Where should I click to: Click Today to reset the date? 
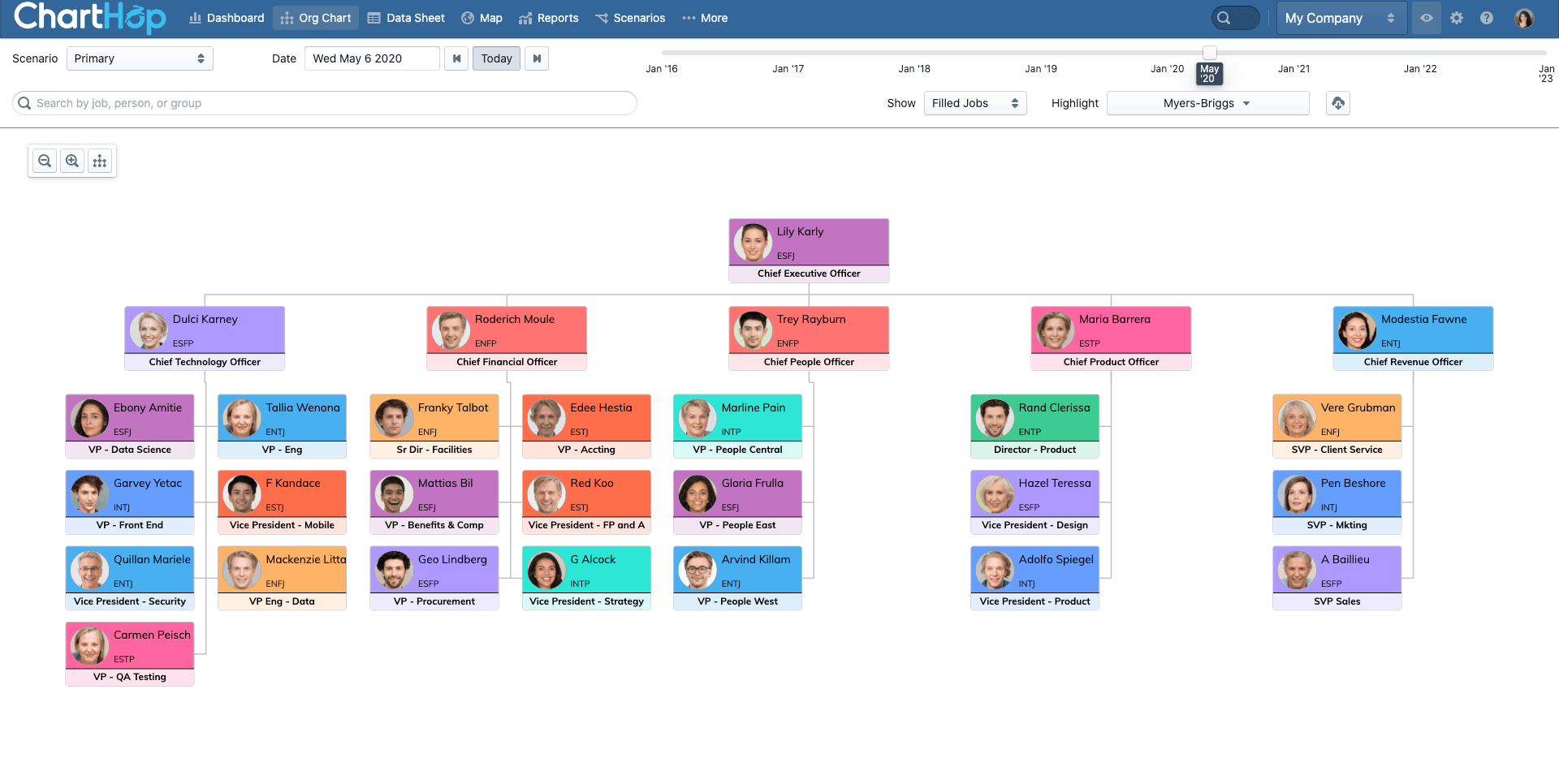coord(496,58)
